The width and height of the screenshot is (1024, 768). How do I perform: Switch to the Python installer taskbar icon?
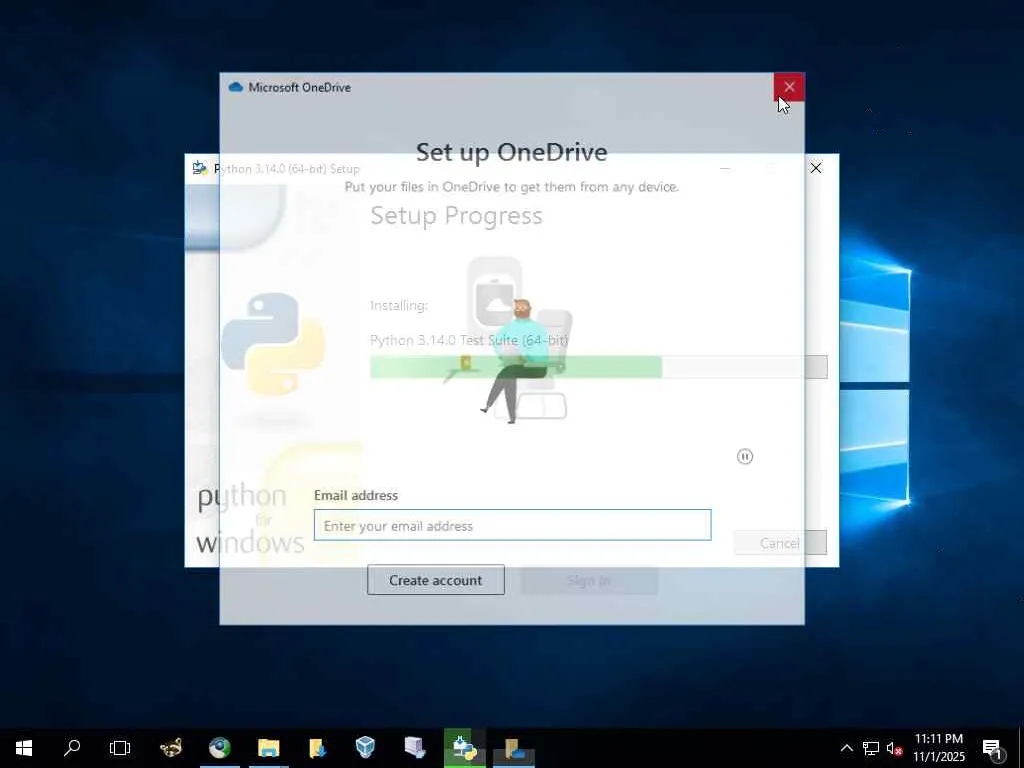pyautogui.click(x=464, y=748)
